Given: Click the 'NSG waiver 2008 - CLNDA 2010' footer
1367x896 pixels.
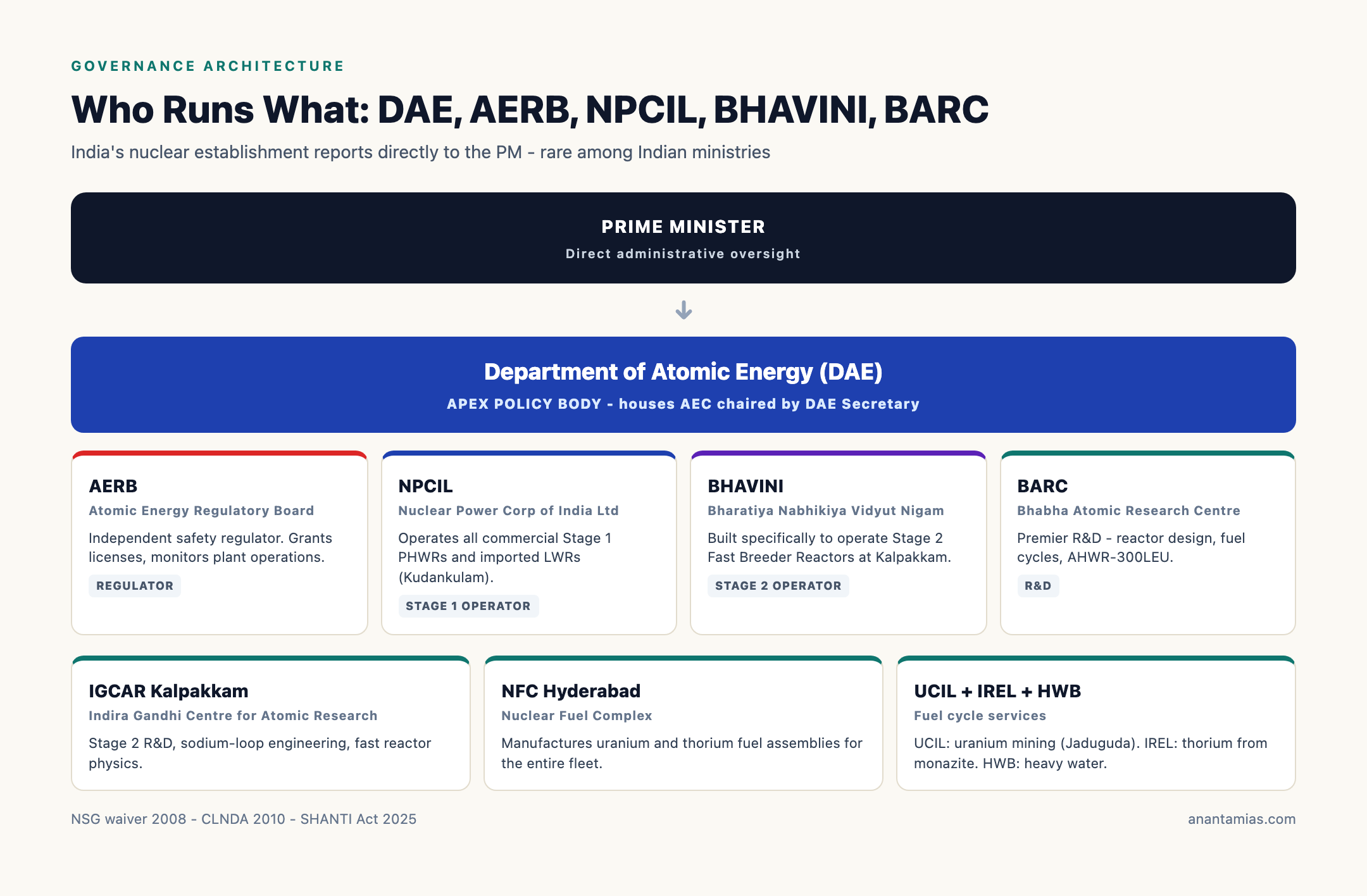Looking at the screenshot, I should 244,819.
